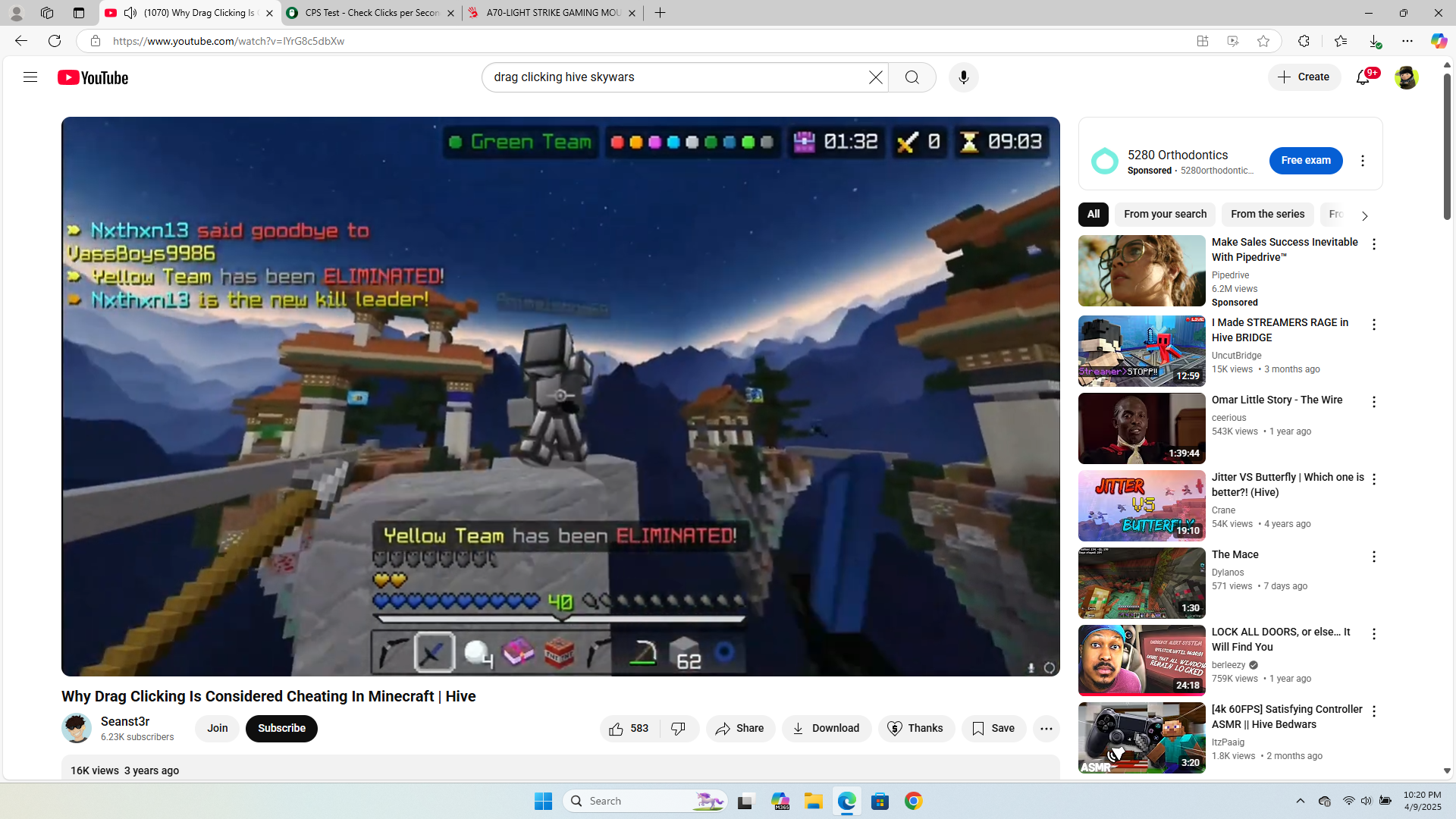The width and height of the screenshot is (1456, 819).
Task: Save the video to a playlist
Action: (993, 729)
